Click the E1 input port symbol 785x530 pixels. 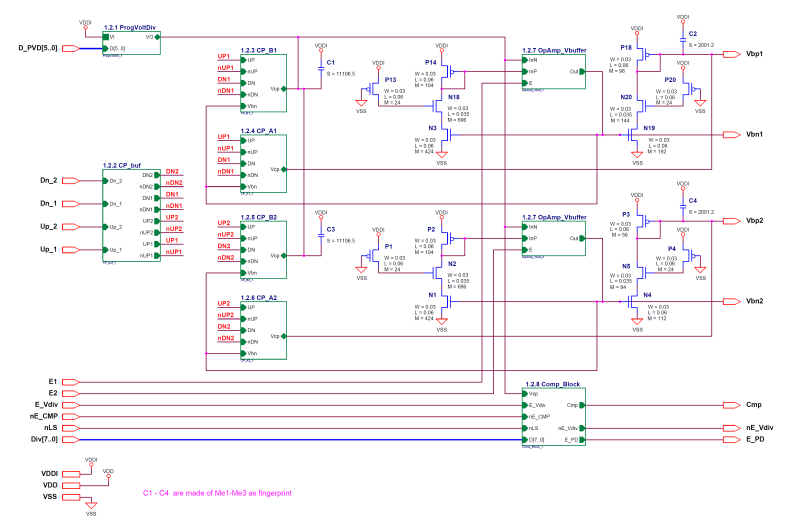[71, 382]
